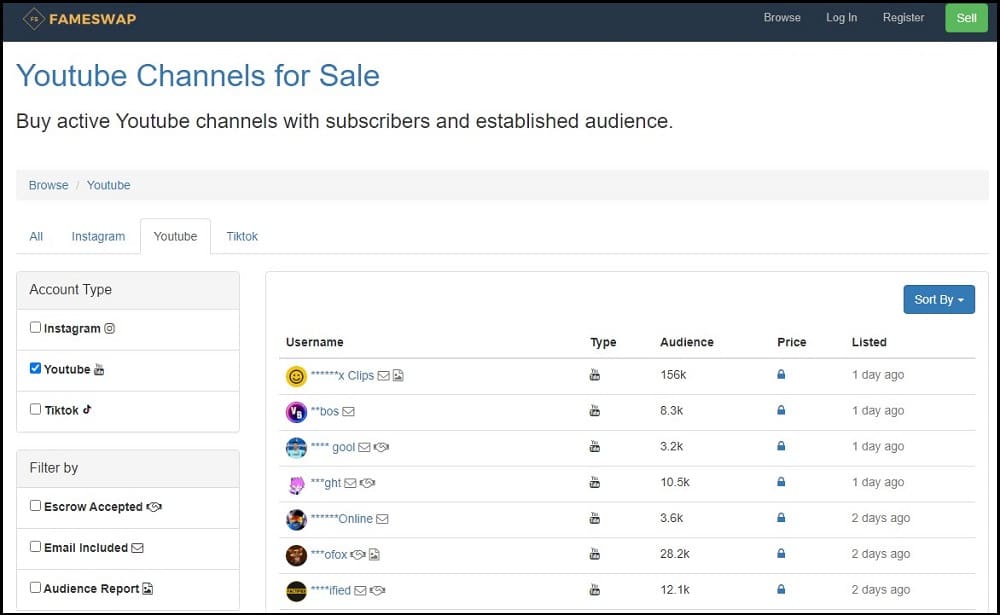Open the ***ofox channel listing
The height and width of the screenshot is (615, 1000).
tap(329, 554)
